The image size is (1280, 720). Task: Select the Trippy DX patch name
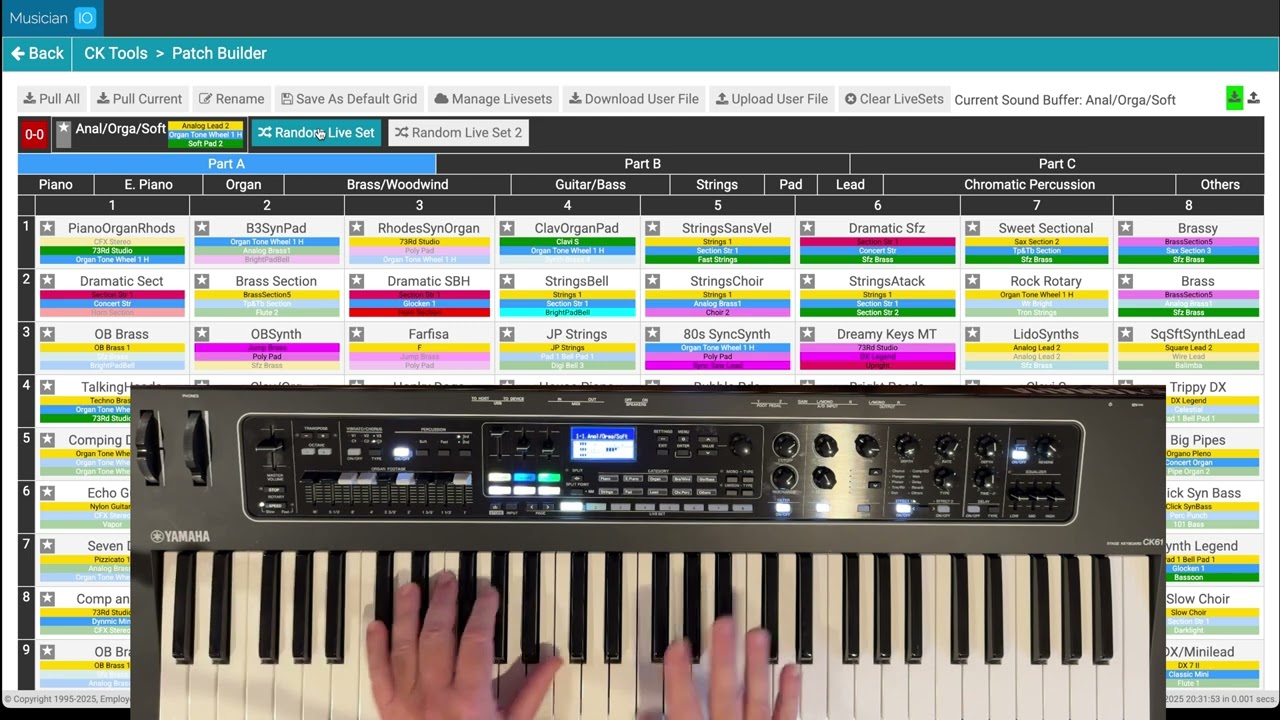point(1197,387)
